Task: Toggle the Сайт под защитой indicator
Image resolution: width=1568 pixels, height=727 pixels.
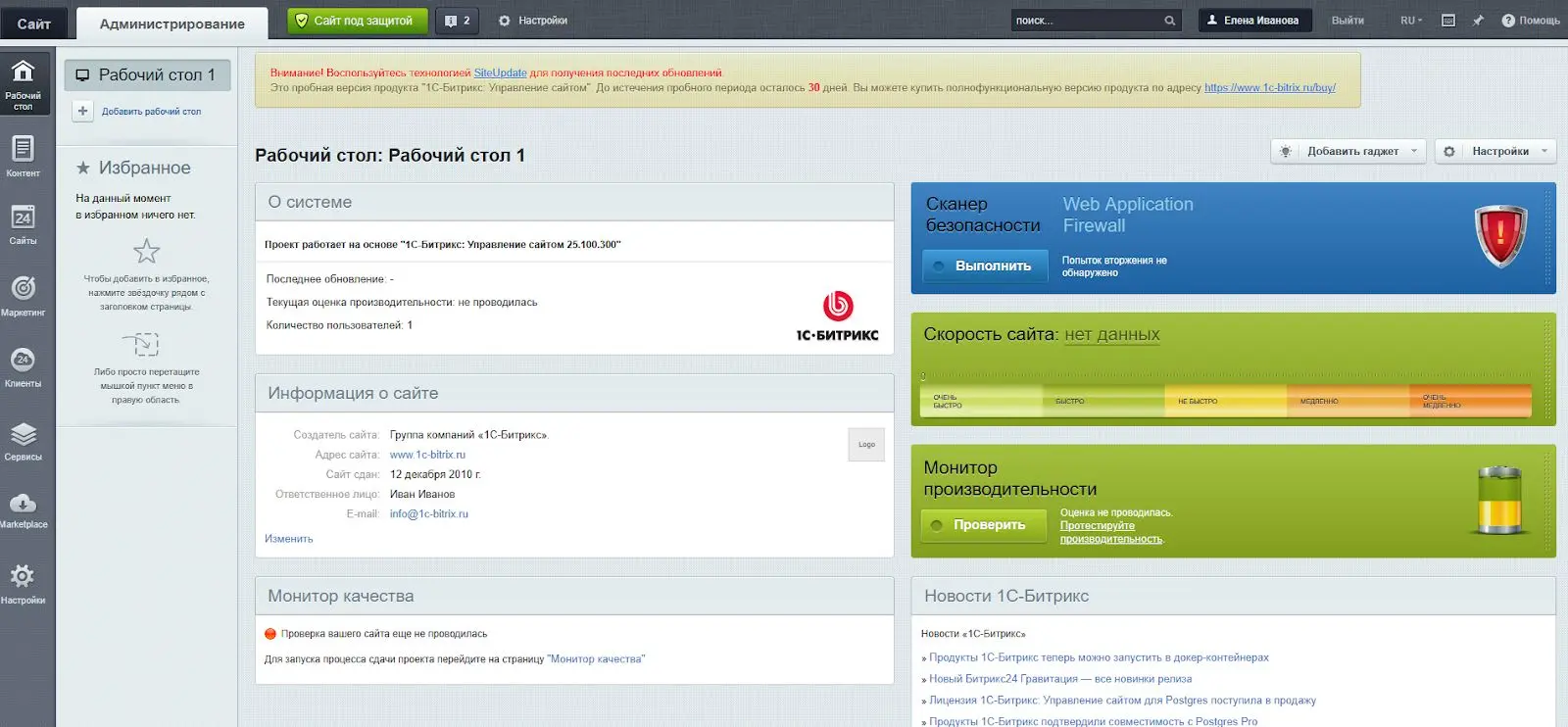Action: click(357, 21)
